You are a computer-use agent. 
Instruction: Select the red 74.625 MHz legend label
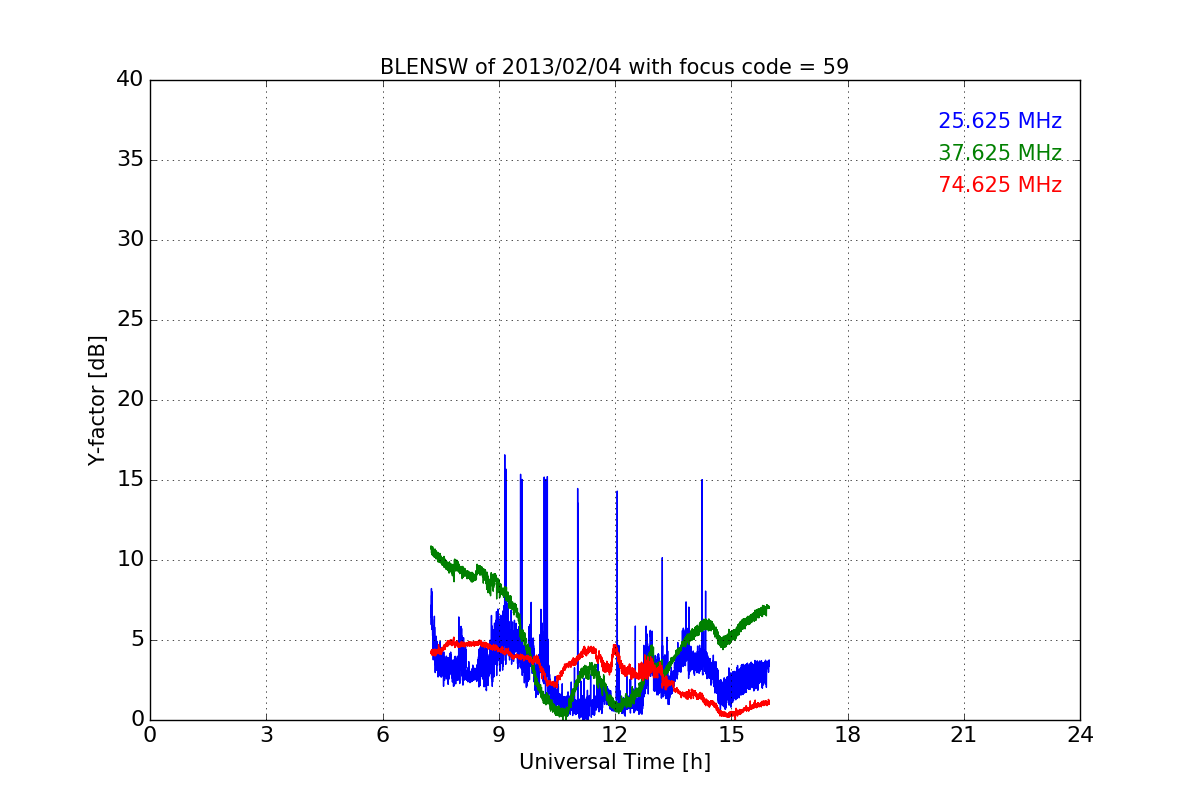(x=1000, y=185)
